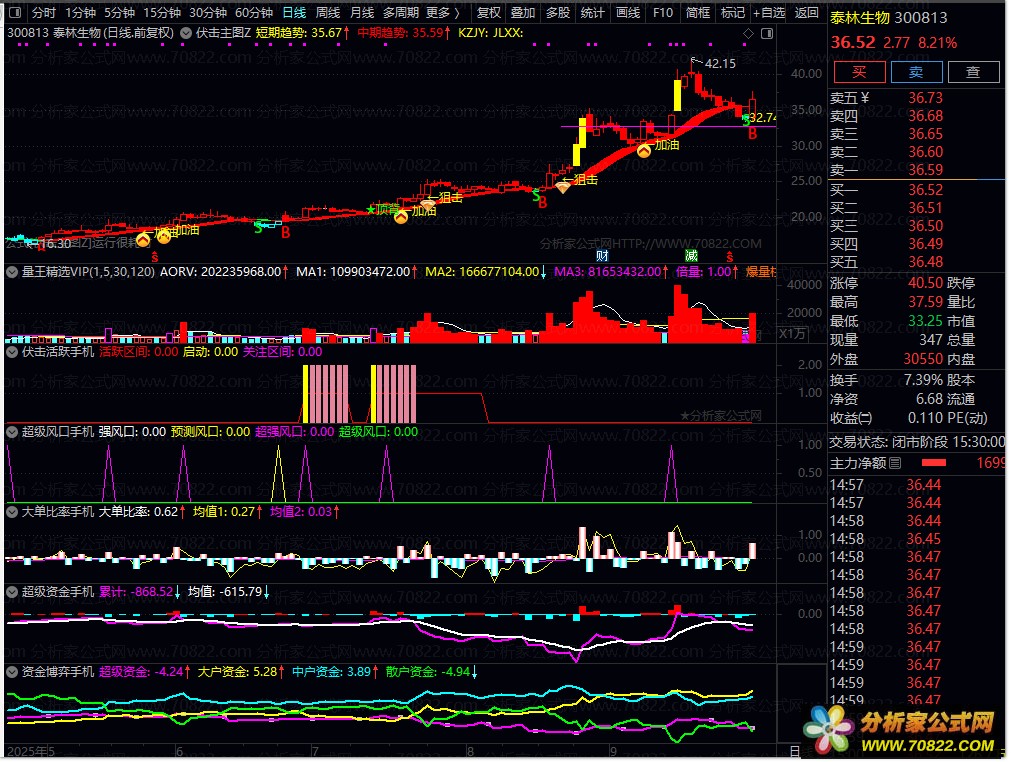Click the X1万 volume unit label

tap(792, 334)
